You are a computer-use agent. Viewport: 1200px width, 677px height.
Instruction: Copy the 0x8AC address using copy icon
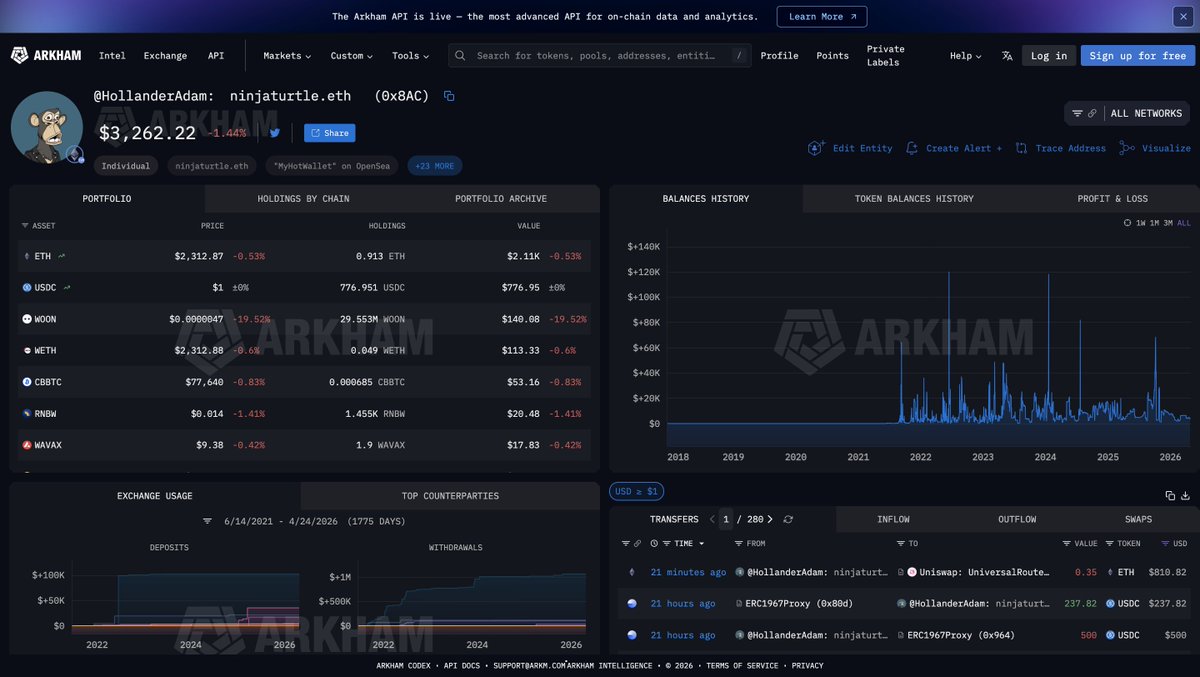point(448,95)
